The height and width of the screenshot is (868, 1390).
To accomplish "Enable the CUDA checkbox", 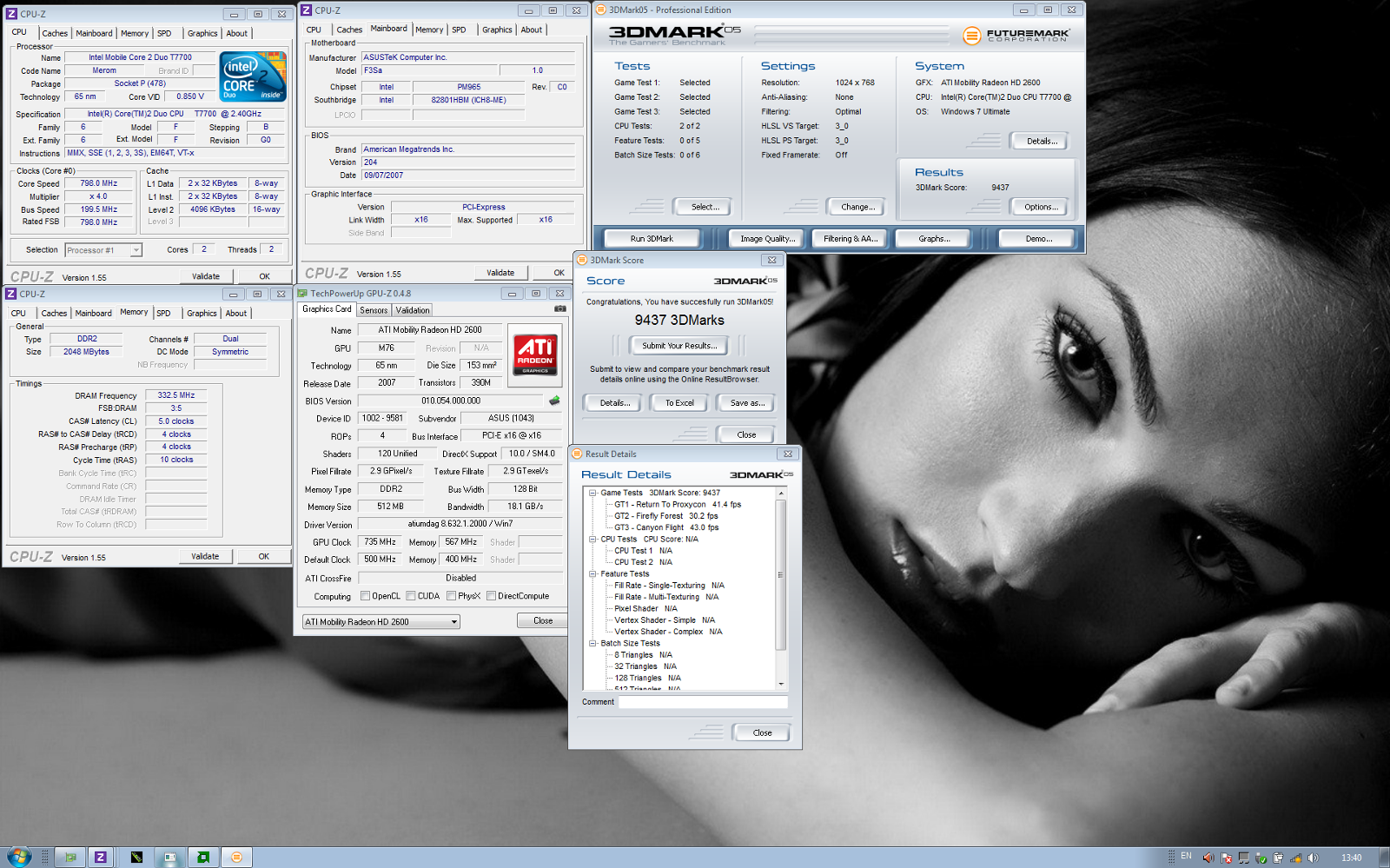I will click(x=411, y=596).
